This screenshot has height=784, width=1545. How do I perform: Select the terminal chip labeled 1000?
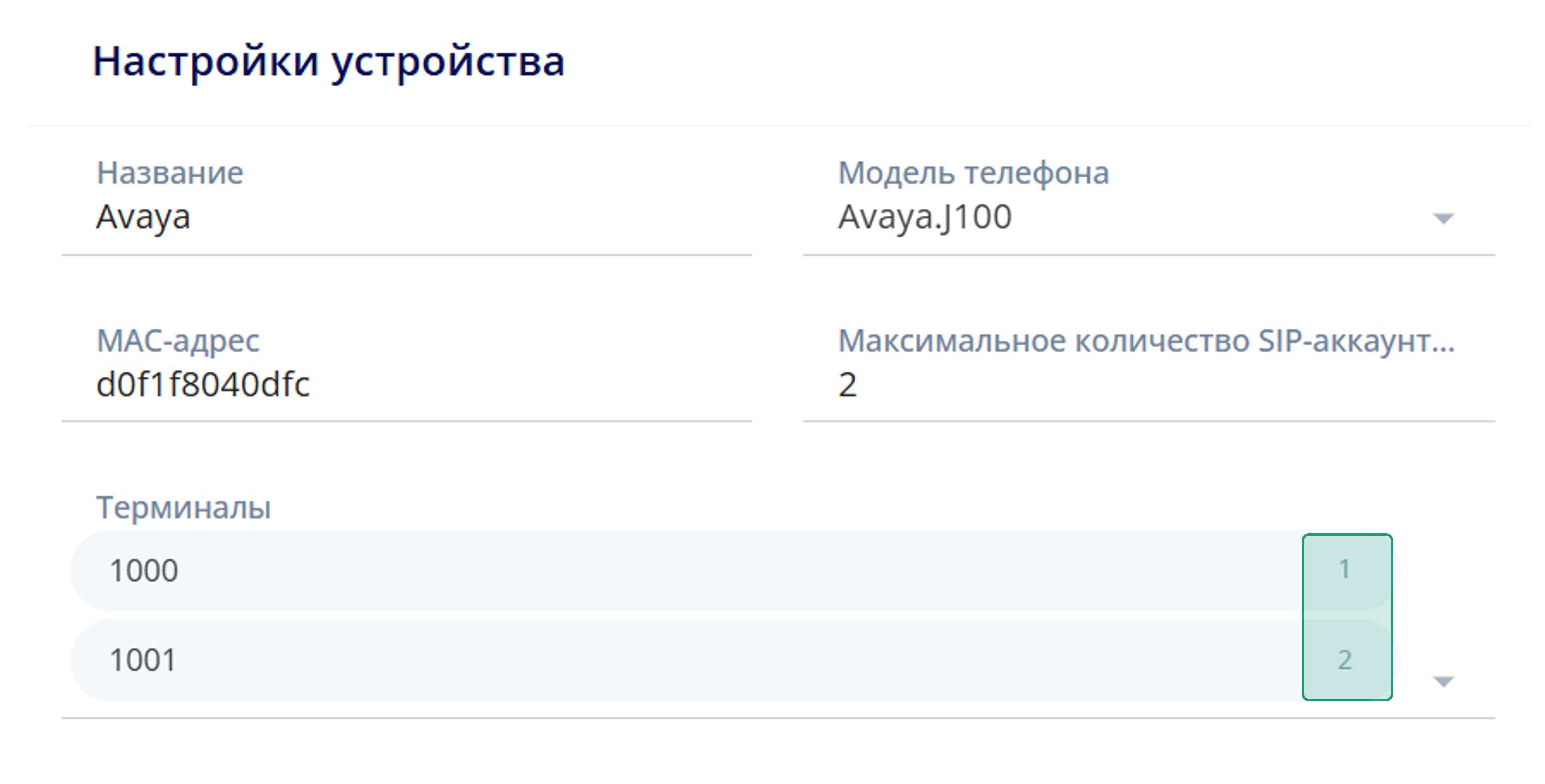144,569
